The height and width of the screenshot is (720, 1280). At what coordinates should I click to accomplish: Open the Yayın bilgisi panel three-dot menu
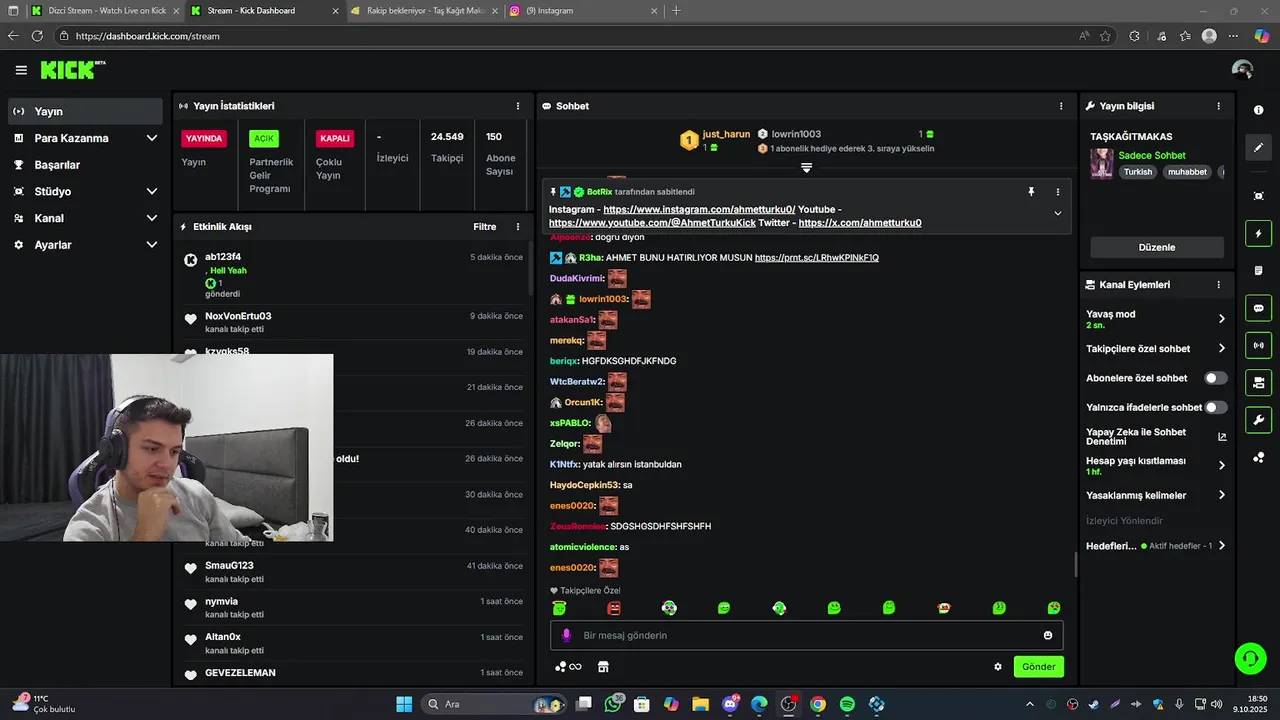(x=1218, y=106)
